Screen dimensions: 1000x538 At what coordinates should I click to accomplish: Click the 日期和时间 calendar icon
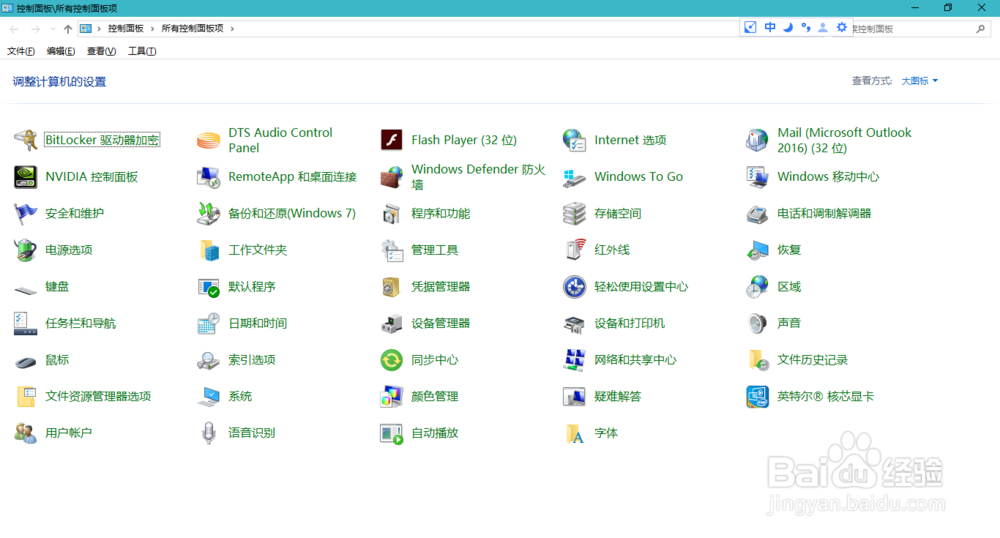pyautogui.click(x=209, y=323)
